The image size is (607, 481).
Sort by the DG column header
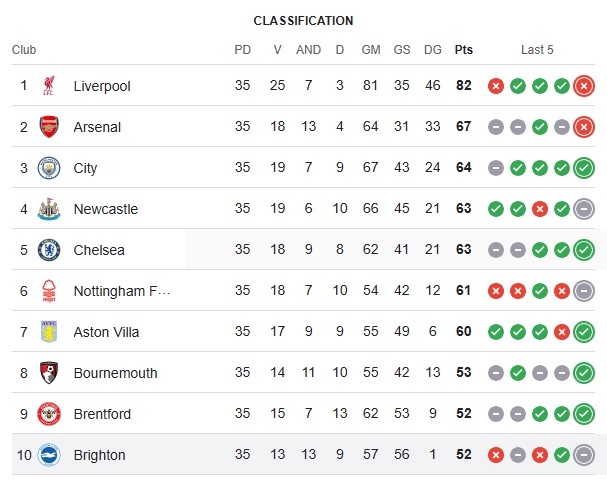pyautogui.click(x=432, y=50)
